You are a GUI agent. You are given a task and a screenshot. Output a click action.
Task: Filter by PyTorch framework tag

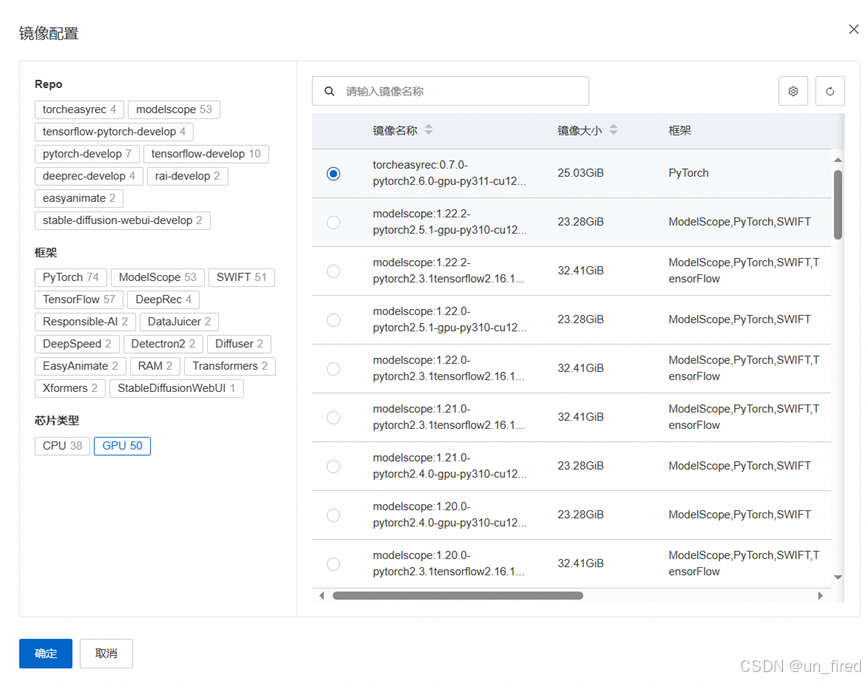pyautogui.click(x=71, y=277)
